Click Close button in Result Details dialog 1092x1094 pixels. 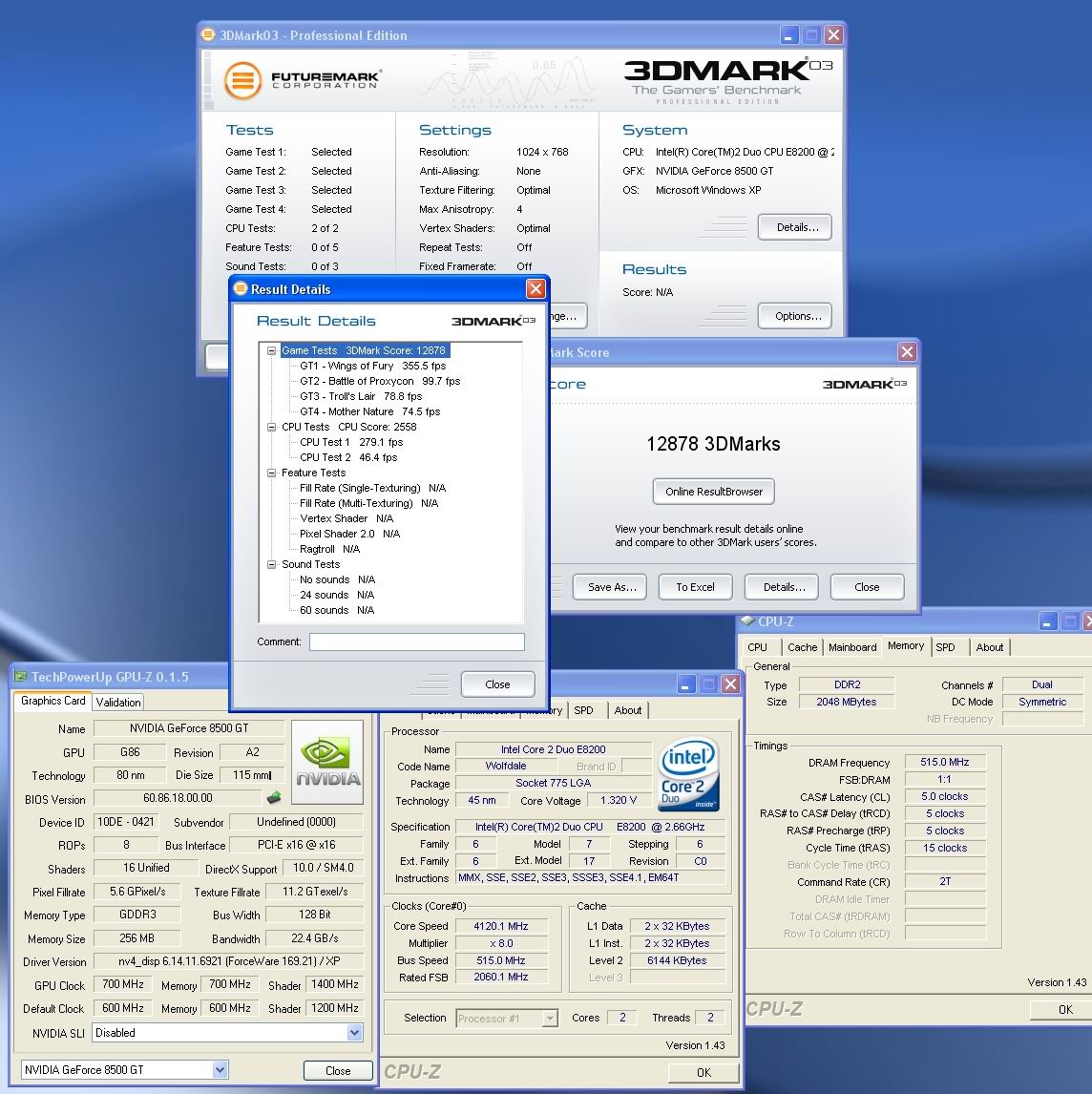coord(497,684)
